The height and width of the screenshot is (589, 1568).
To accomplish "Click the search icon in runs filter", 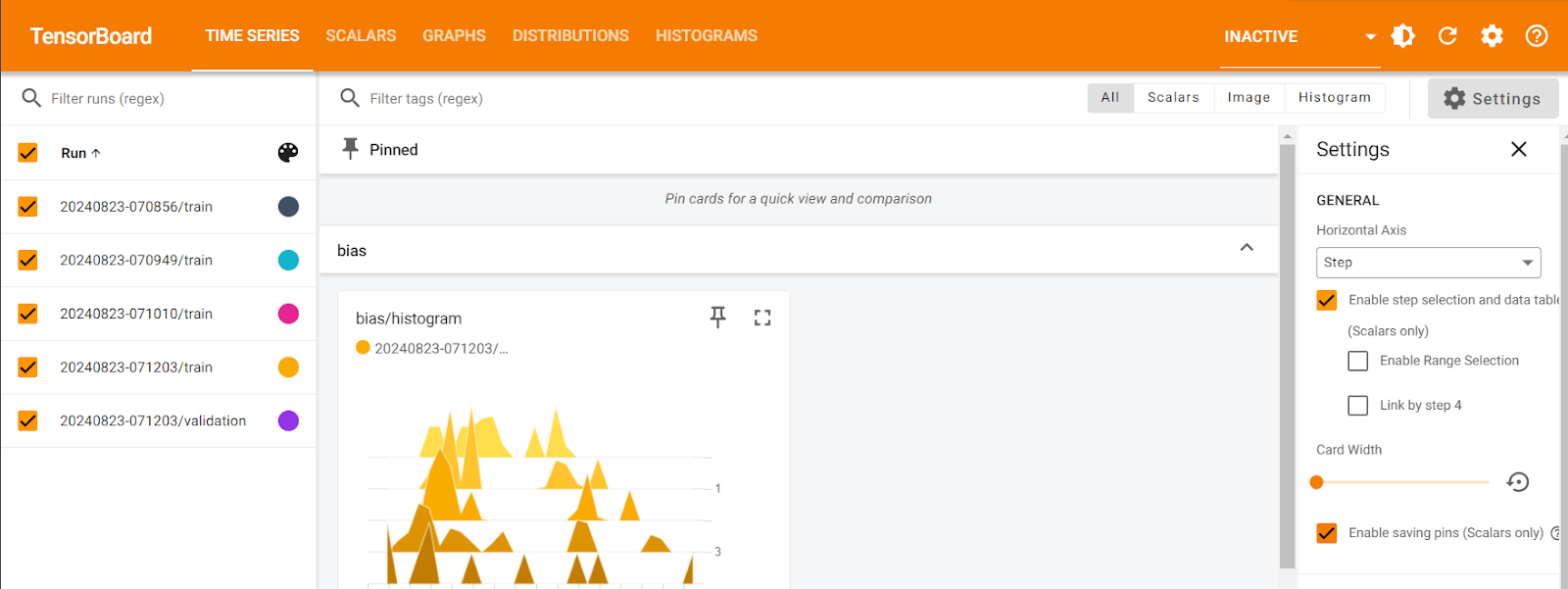I will point(31,98).
